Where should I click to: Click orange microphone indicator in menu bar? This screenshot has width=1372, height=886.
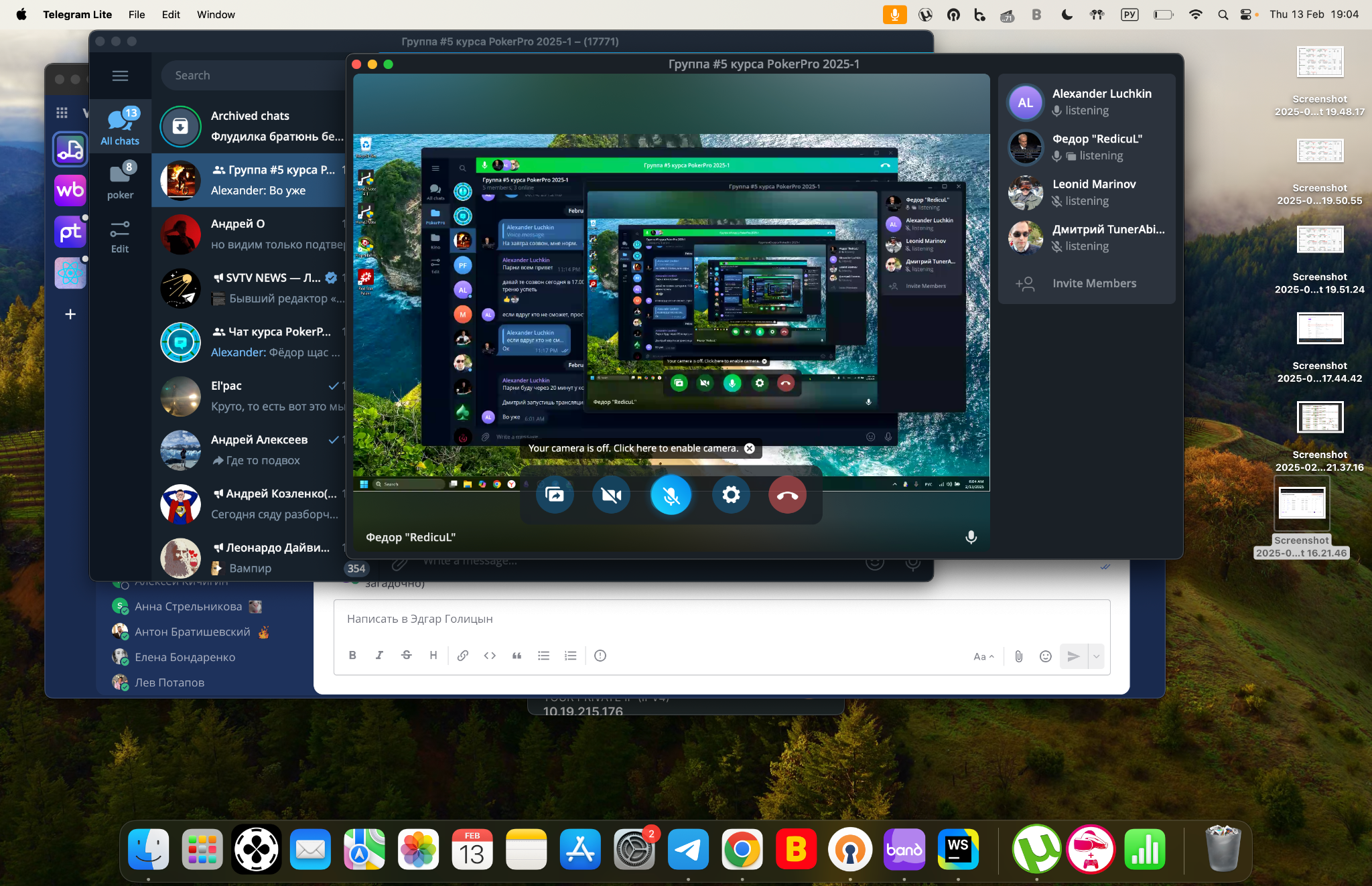pos(894,14)
